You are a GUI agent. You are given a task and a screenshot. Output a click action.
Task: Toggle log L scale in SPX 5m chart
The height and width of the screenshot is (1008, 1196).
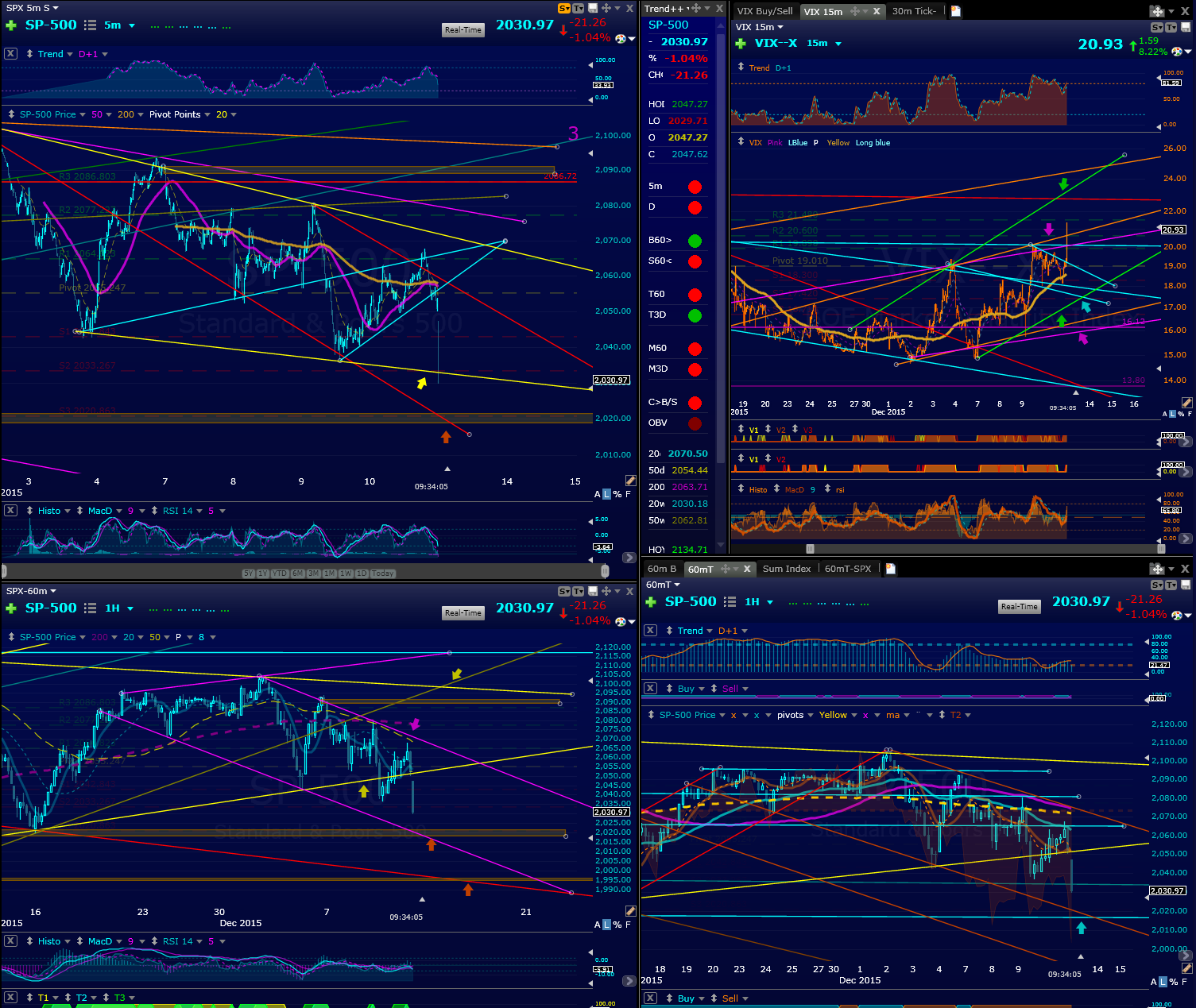click(607, 494)
